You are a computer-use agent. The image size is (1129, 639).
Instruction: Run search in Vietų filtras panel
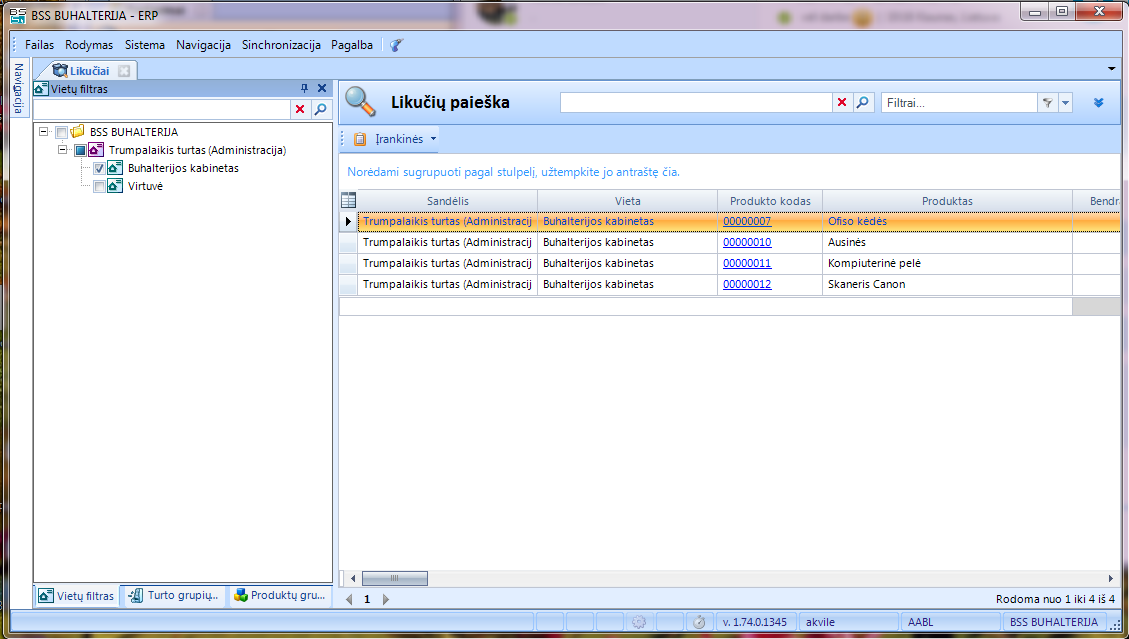321,110
